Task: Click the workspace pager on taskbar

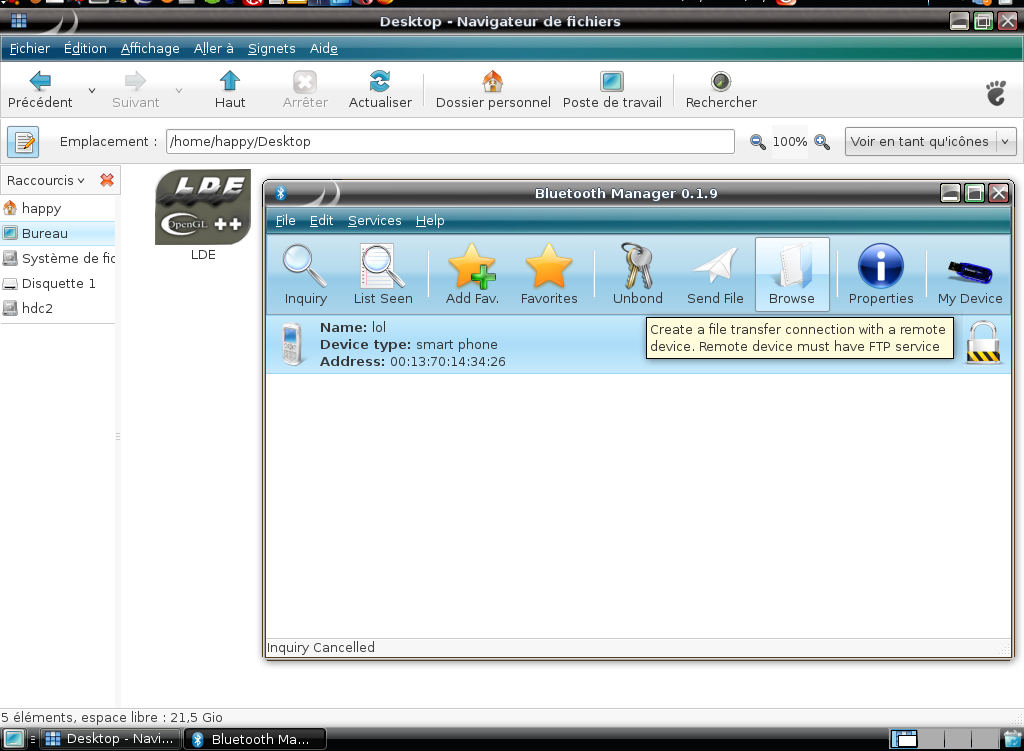Action: click(944, 739)
